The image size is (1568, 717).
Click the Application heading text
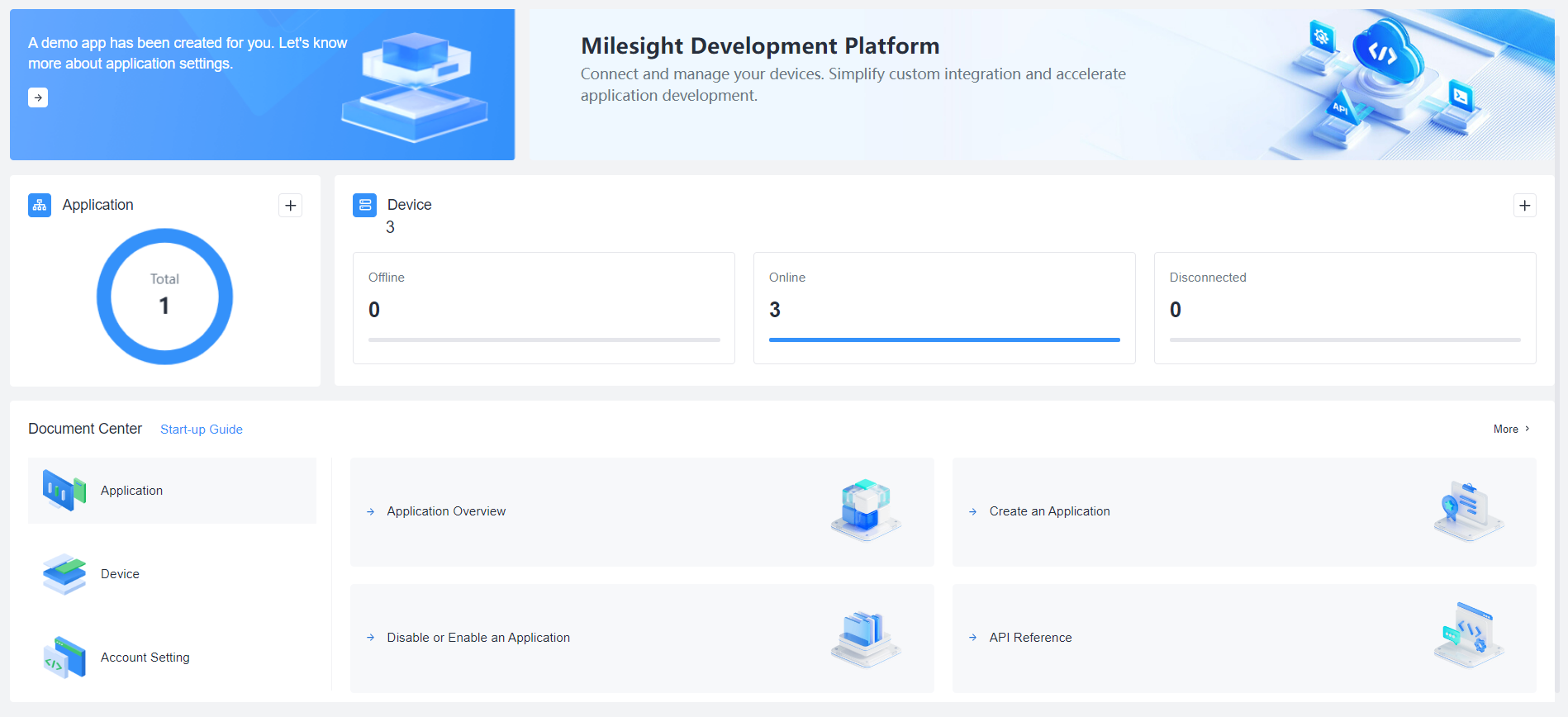[x=97, y=205]
